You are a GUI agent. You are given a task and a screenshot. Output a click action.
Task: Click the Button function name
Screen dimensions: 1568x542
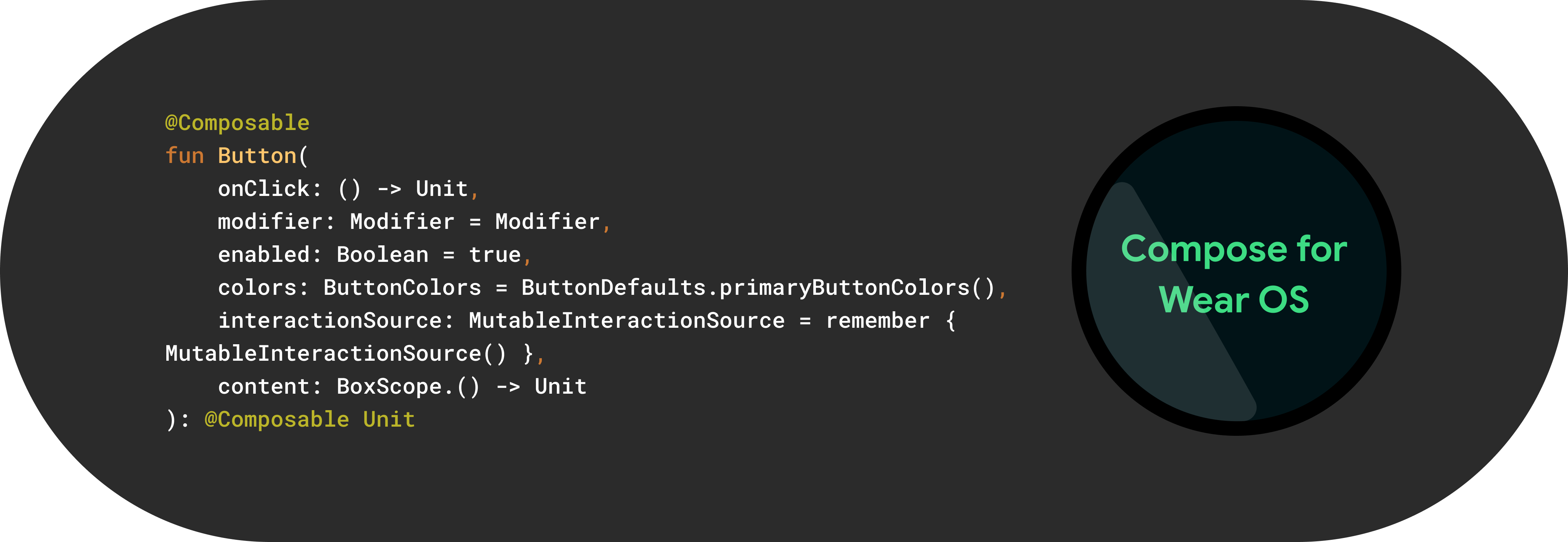257,156
